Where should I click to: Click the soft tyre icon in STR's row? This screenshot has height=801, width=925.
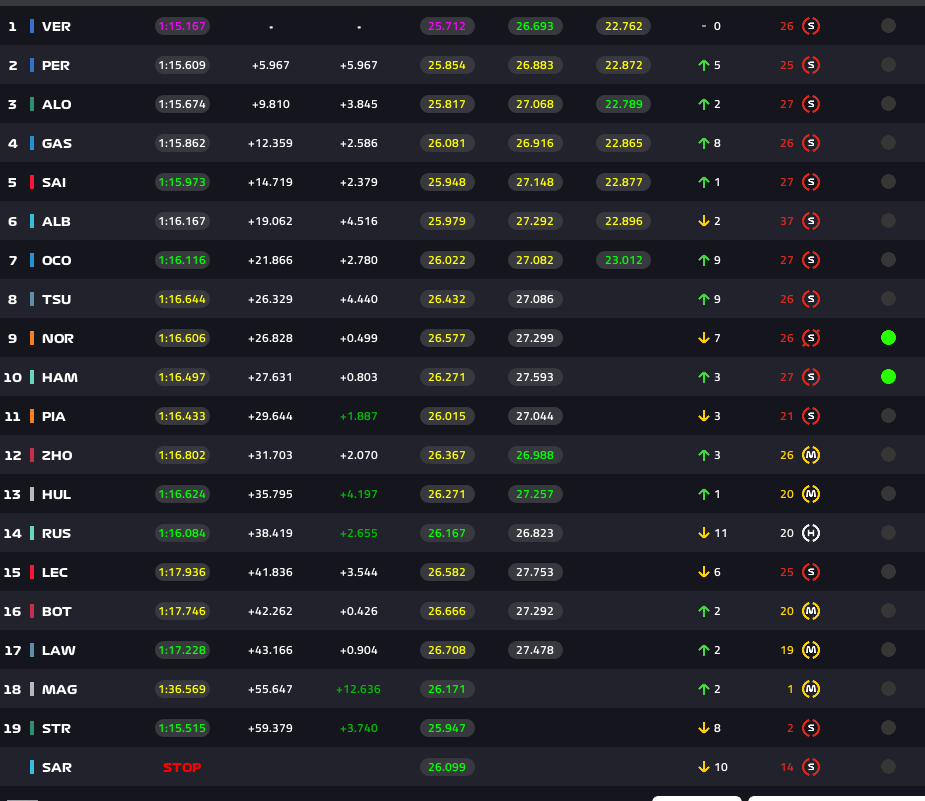point(811,728)
